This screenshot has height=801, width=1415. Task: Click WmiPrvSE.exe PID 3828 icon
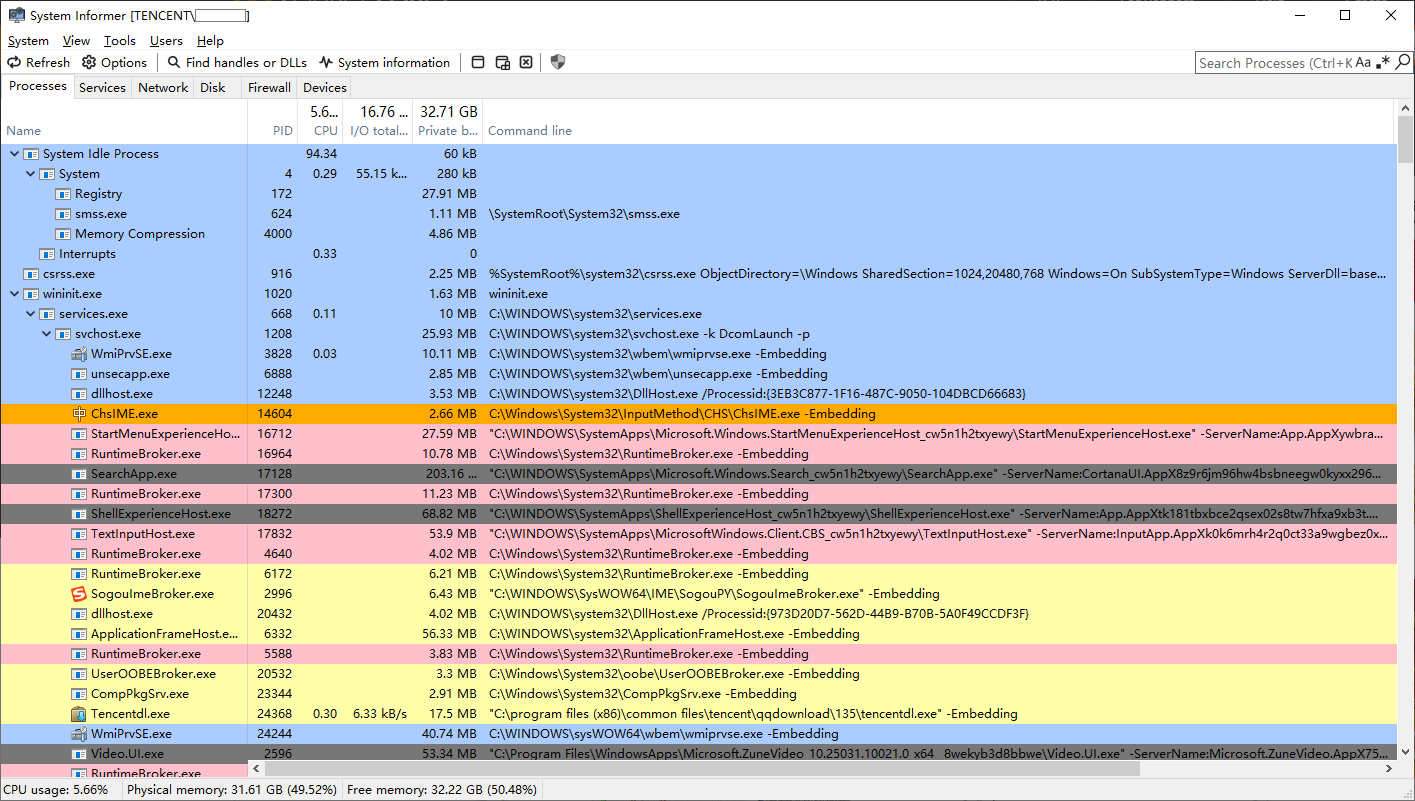(x=79, y=354)
